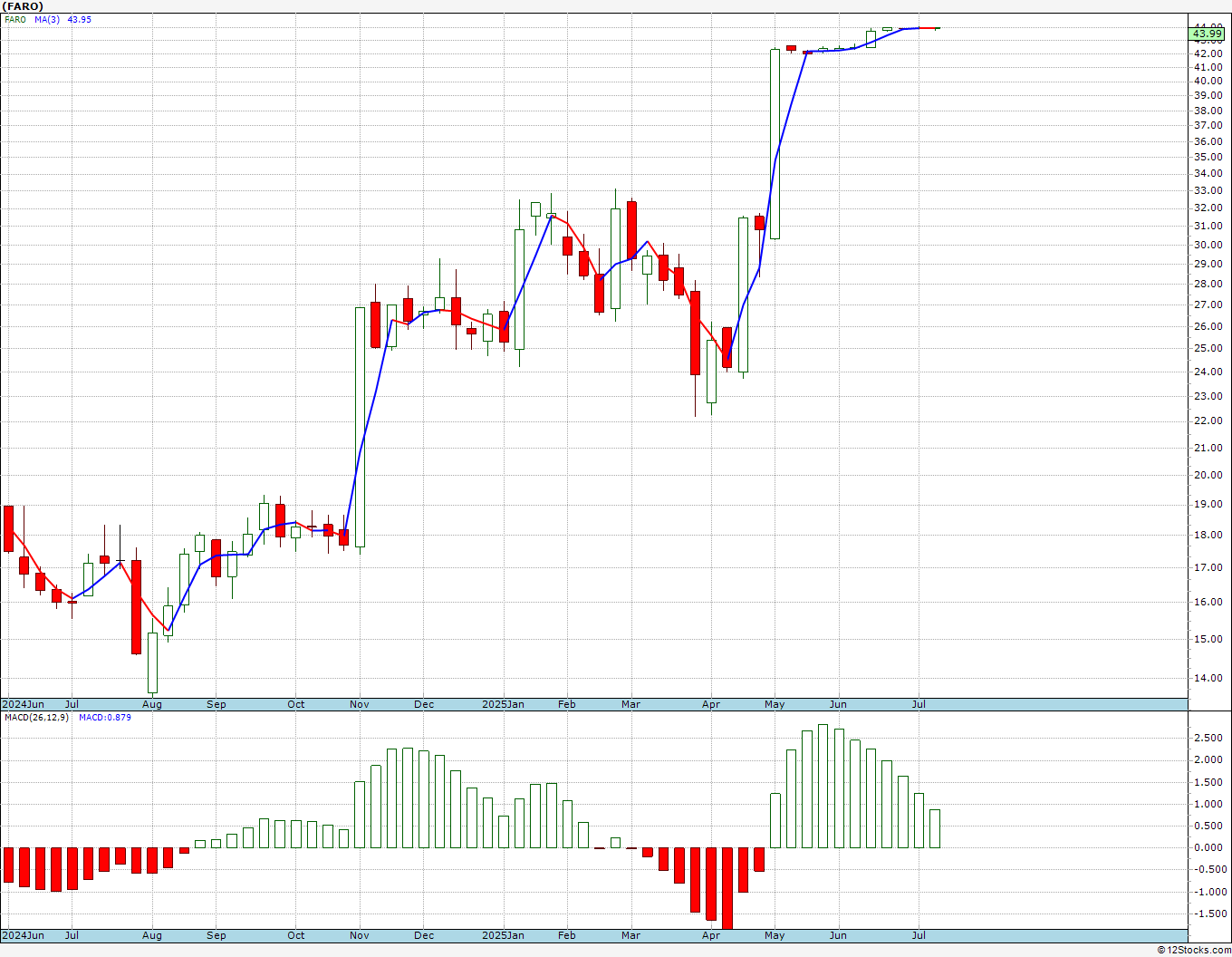
Task: Click 2025Jan on the price chart time axis
Action: [x=503, y=704]
